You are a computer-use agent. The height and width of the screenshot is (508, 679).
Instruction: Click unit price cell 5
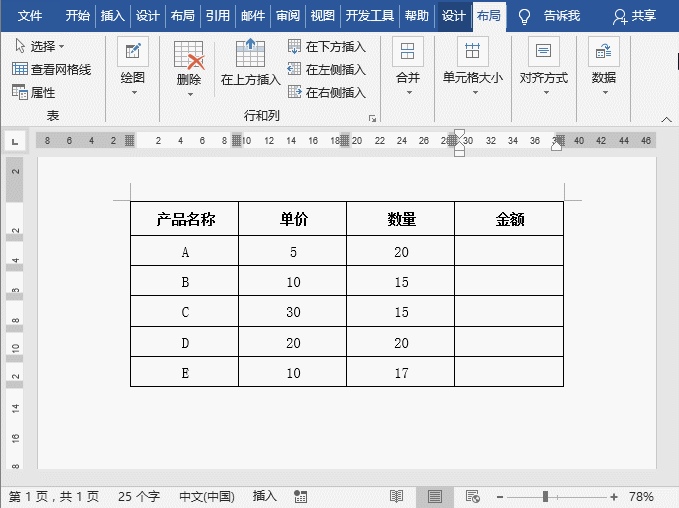click(293, 251)
